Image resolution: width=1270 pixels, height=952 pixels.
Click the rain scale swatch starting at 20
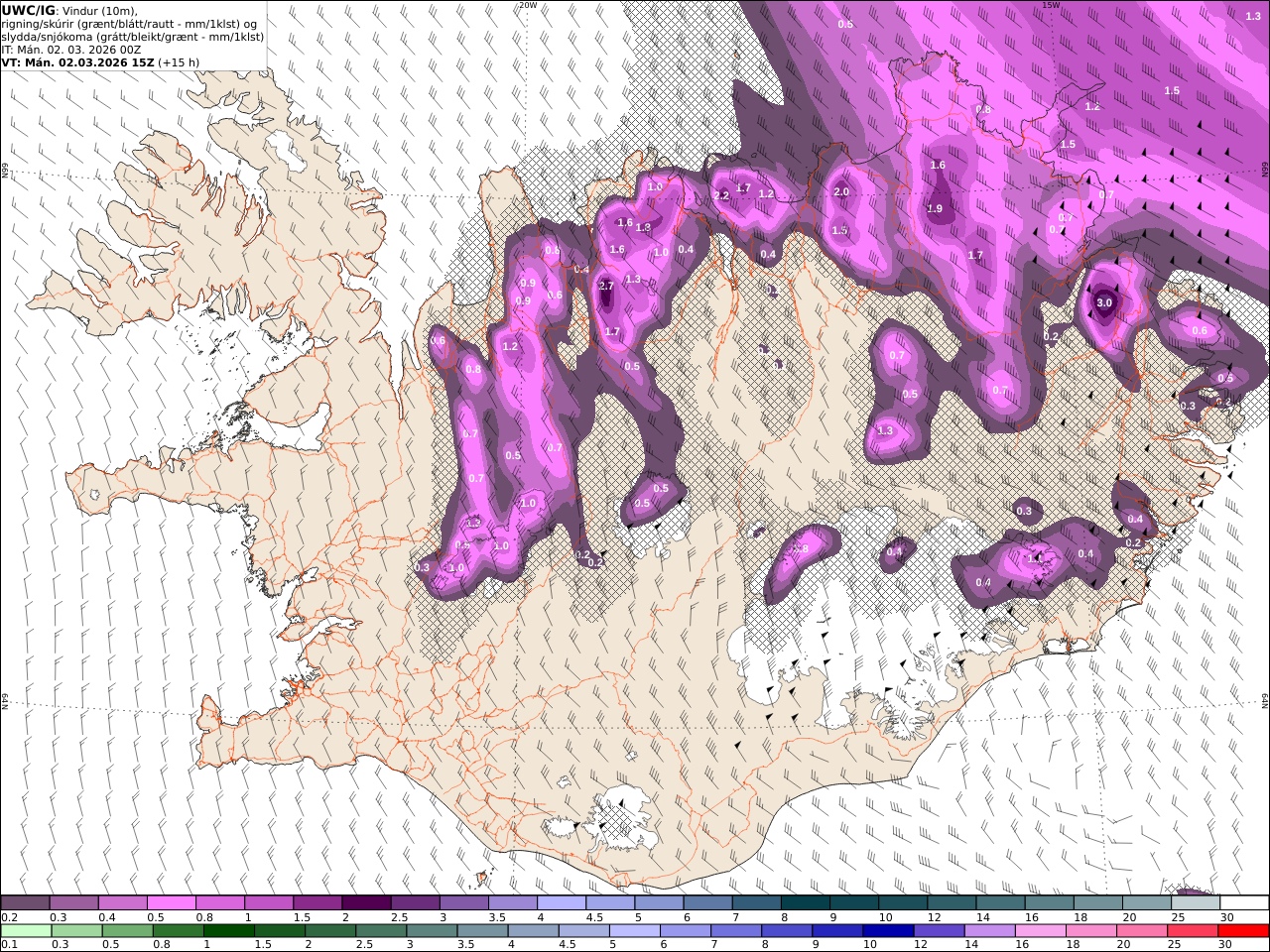(1140, 931)
